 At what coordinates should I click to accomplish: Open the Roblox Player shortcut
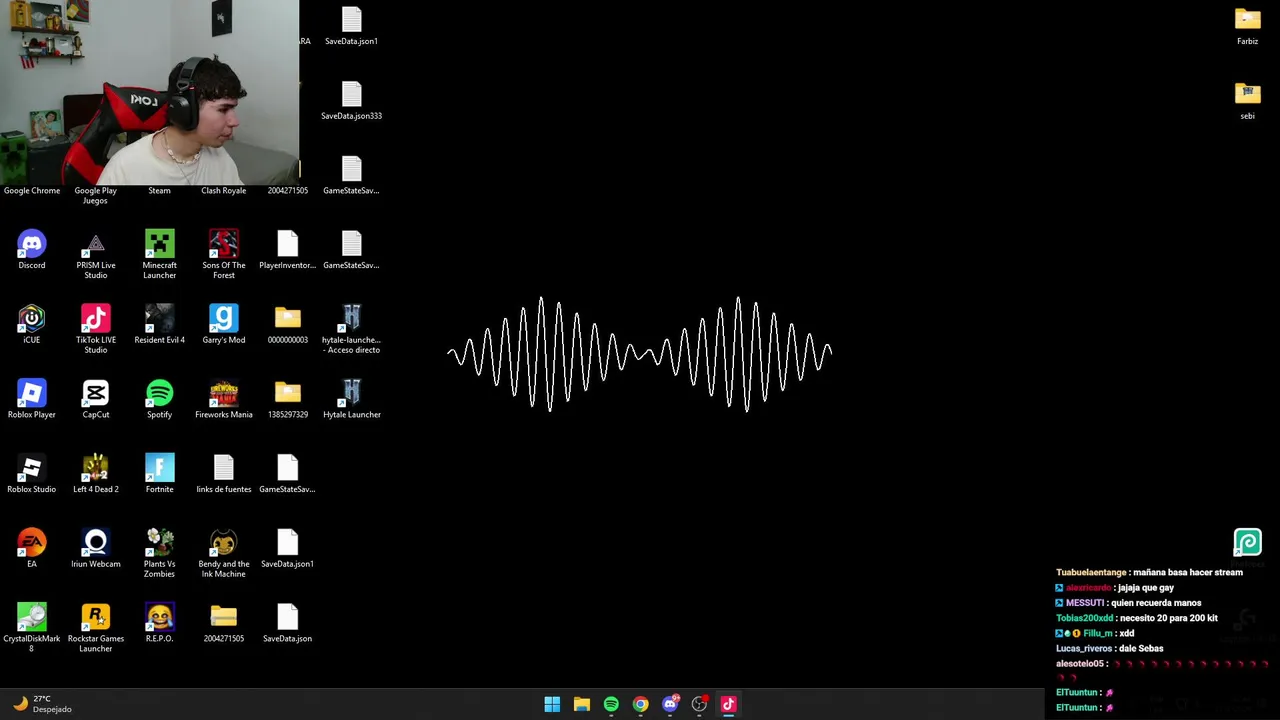(x=32, y=399)
